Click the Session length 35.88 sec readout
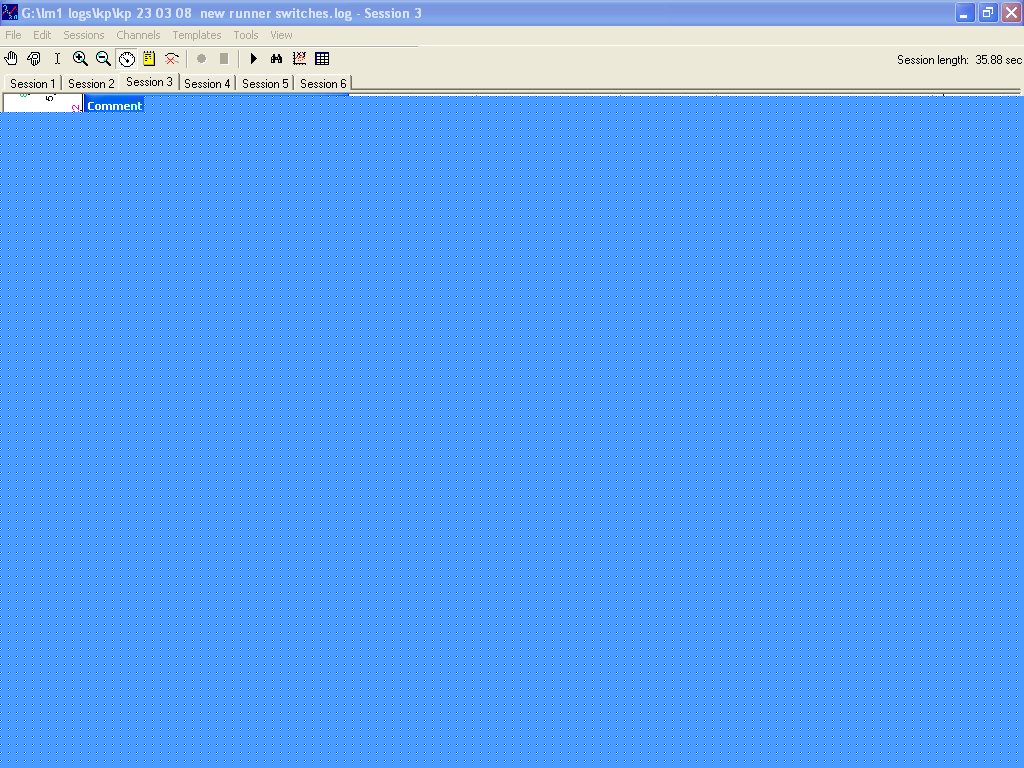 point(959,59)
